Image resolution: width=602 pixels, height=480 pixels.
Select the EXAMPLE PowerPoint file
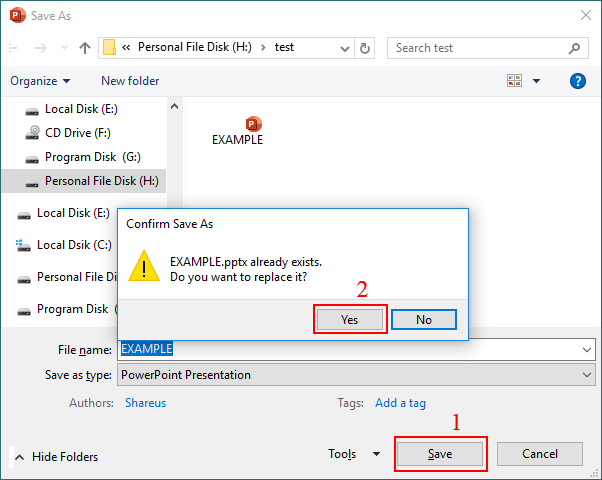tap(238, 131)
